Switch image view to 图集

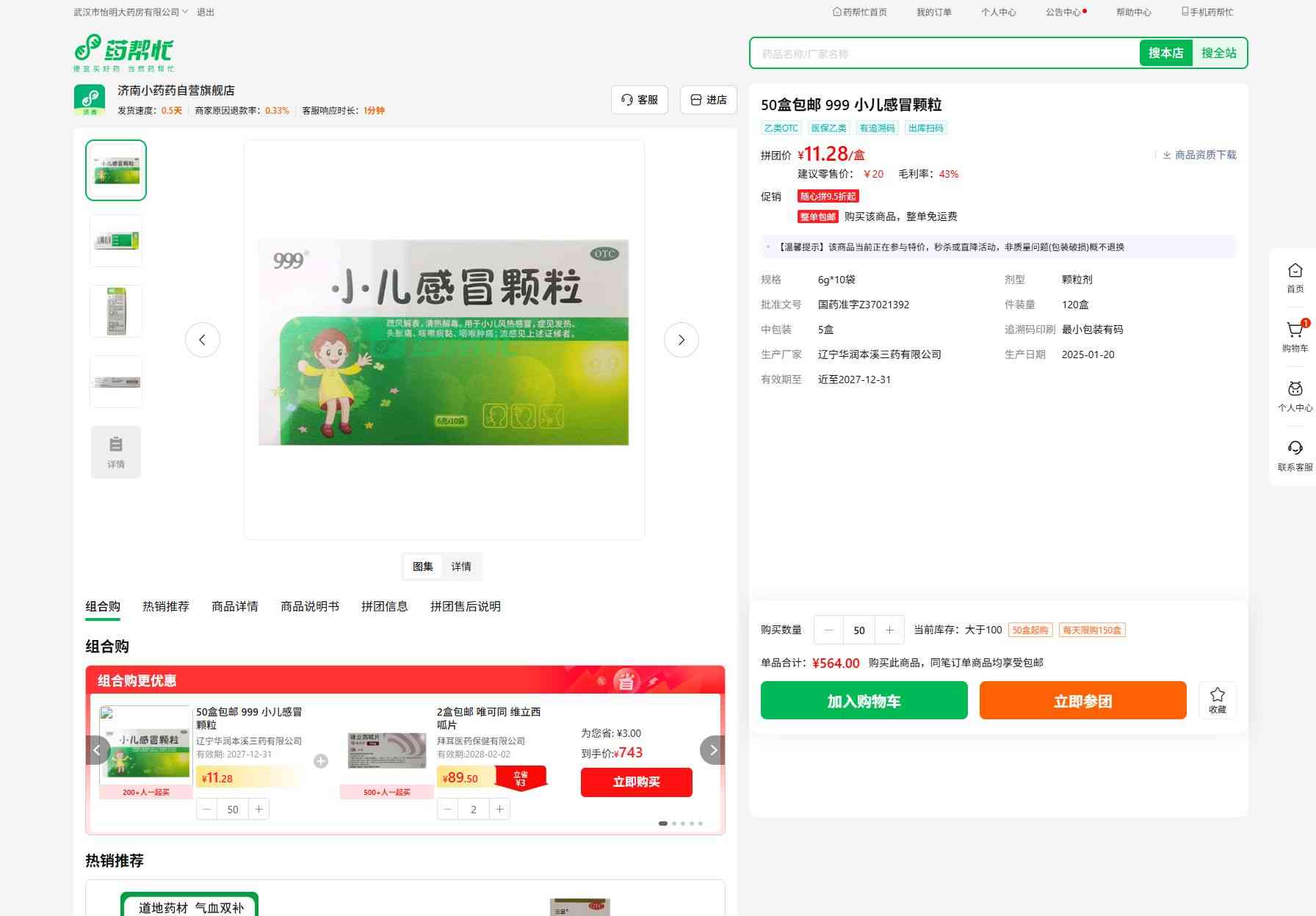(422, 567)
